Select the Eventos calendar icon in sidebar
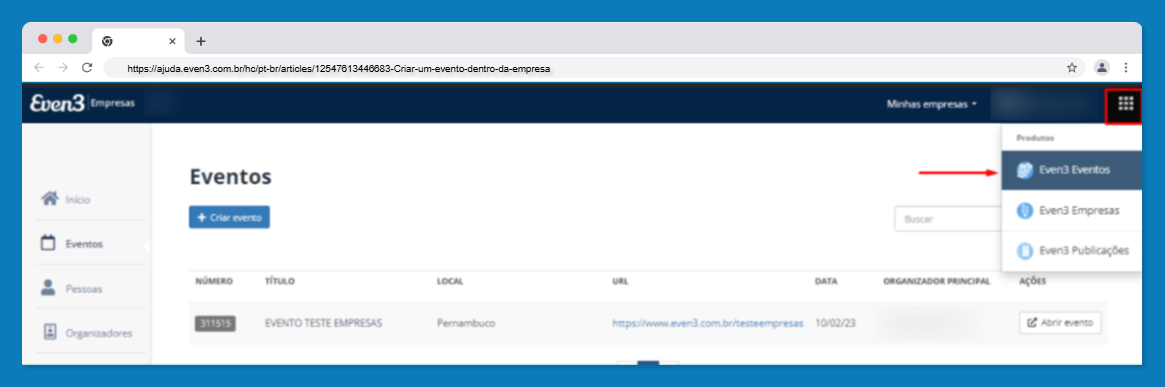 [48, 243]
